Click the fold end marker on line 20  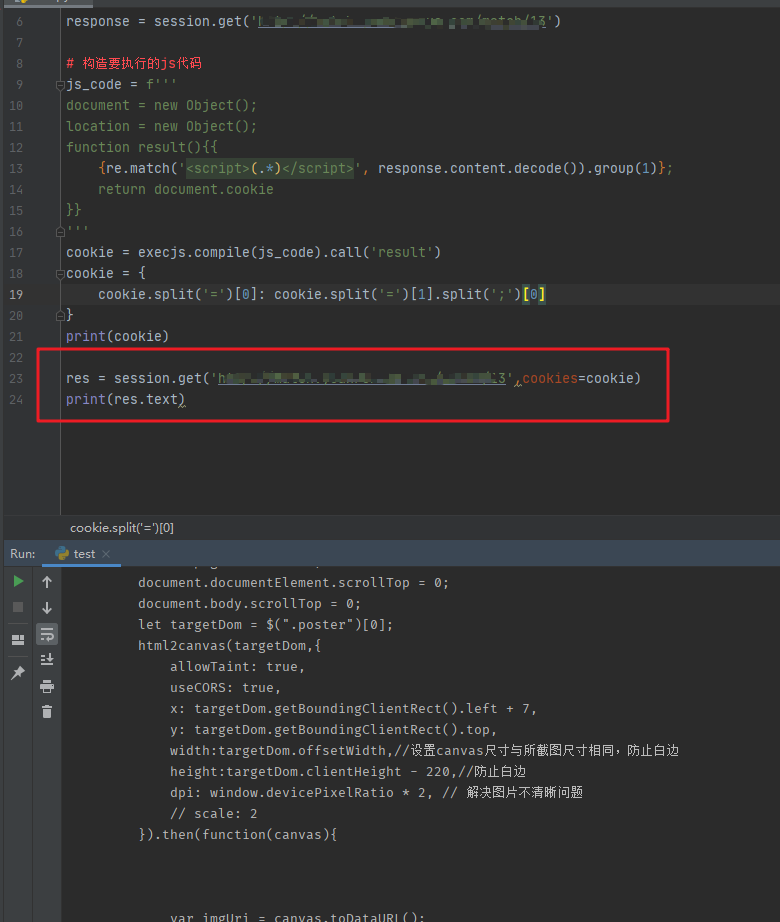(60, 316)
